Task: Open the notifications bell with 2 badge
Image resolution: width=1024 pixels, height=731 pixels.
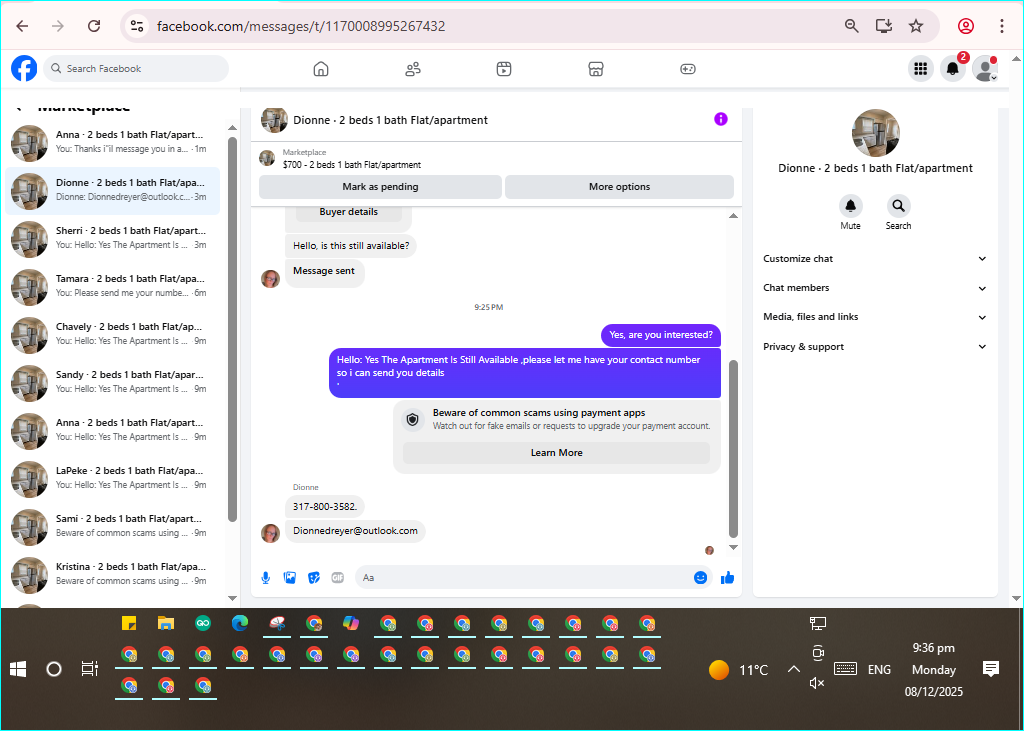Action: (953, 69)
